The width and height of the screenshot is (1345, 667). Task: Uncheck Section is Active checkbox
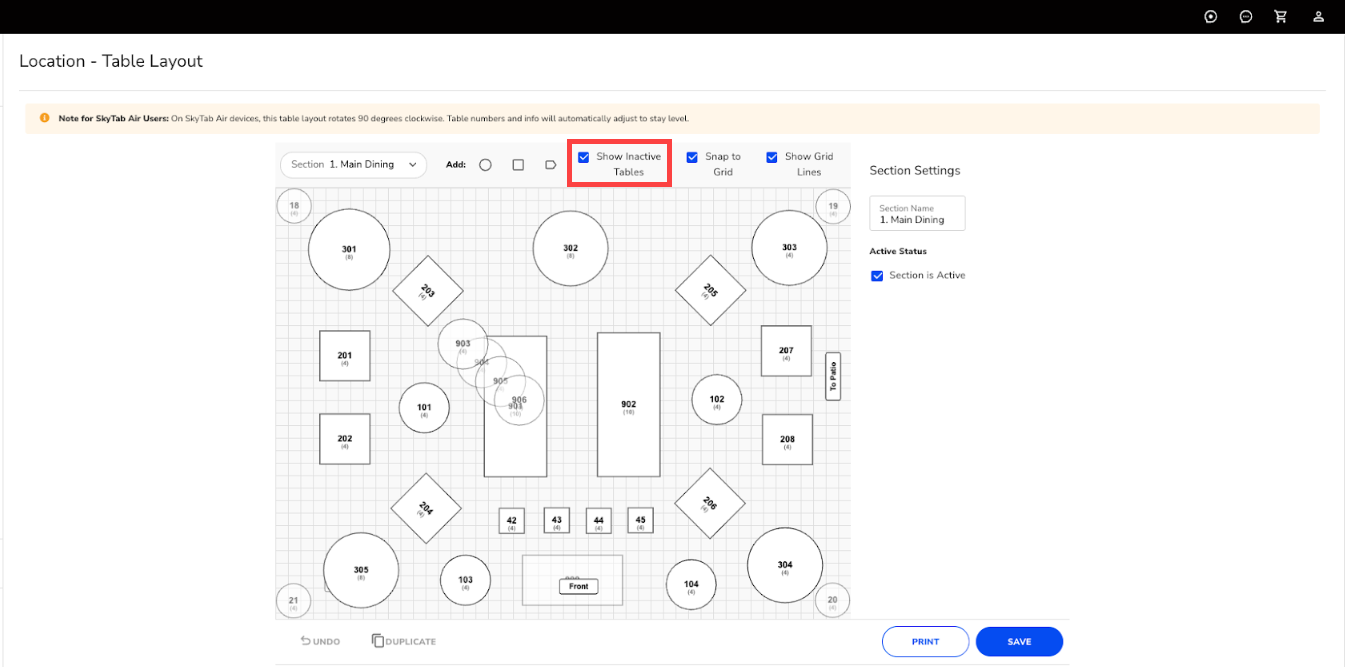[x=877, y=276]
